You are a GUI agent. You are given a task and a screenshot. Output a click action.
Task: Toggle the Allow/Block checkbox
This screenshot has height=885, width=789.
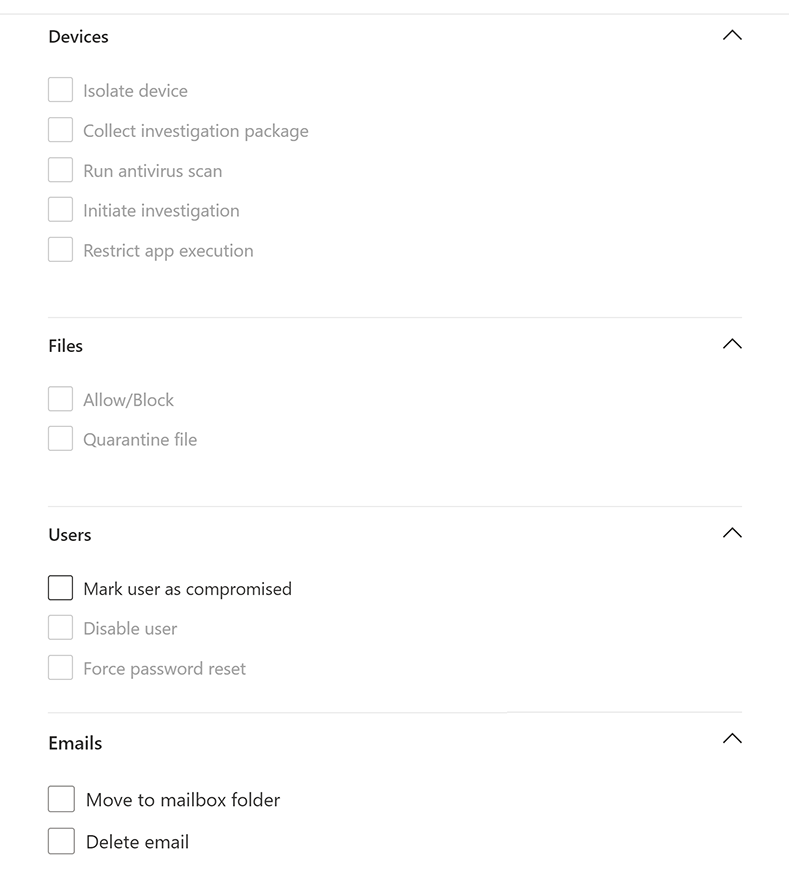coord(61,399)
